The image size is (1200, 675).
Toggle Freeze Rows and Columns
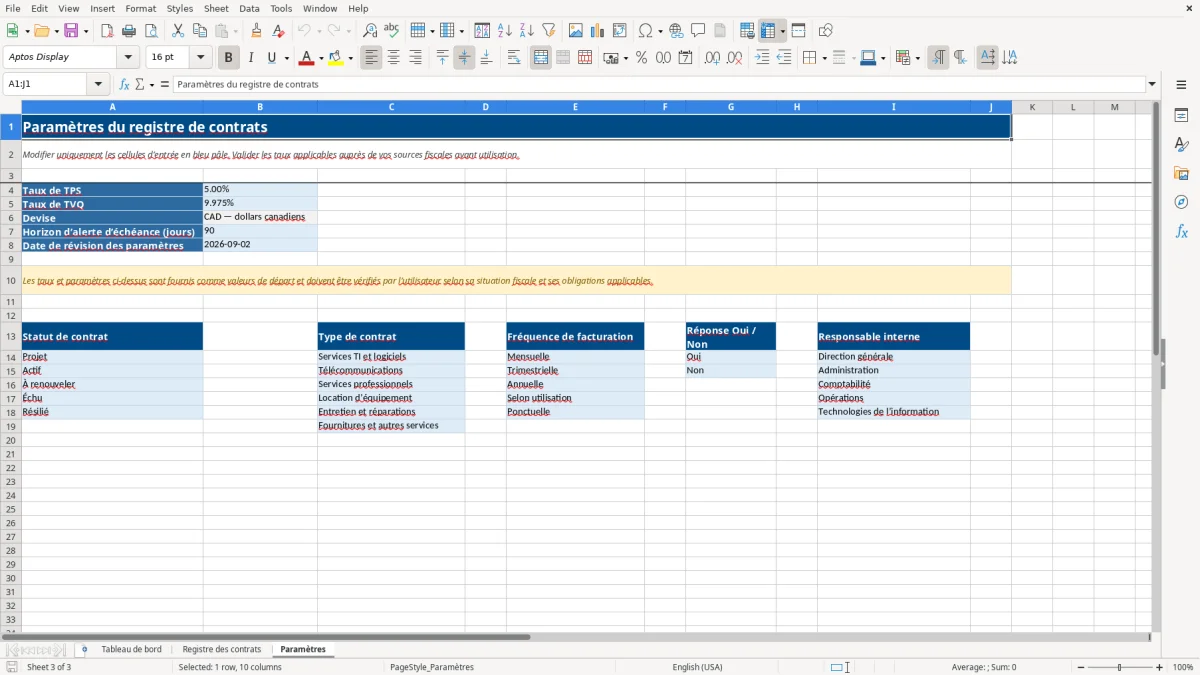768,31
